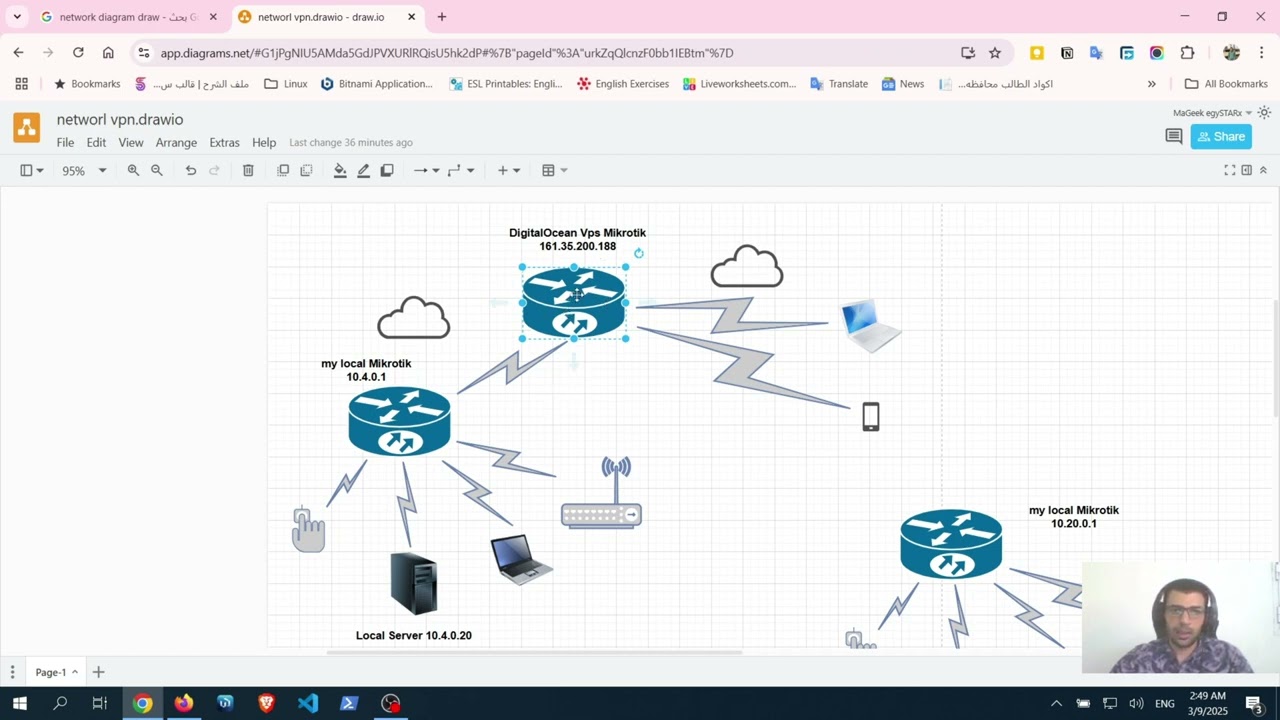1280x720 pixels.
Task: Select the mobile phone shape
Action: pyautogui.click(x=871, y=417)
